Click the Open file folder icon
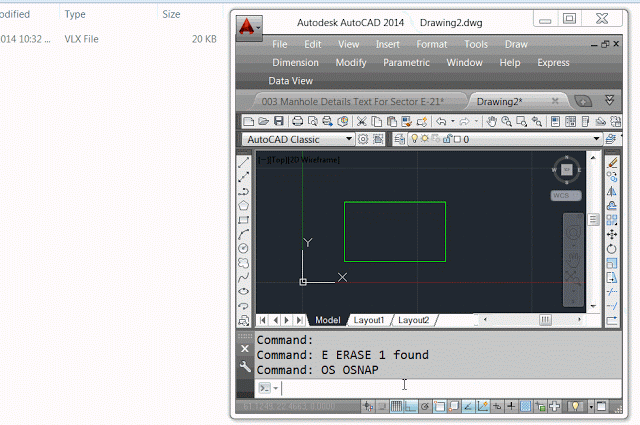 click(263, 121)
